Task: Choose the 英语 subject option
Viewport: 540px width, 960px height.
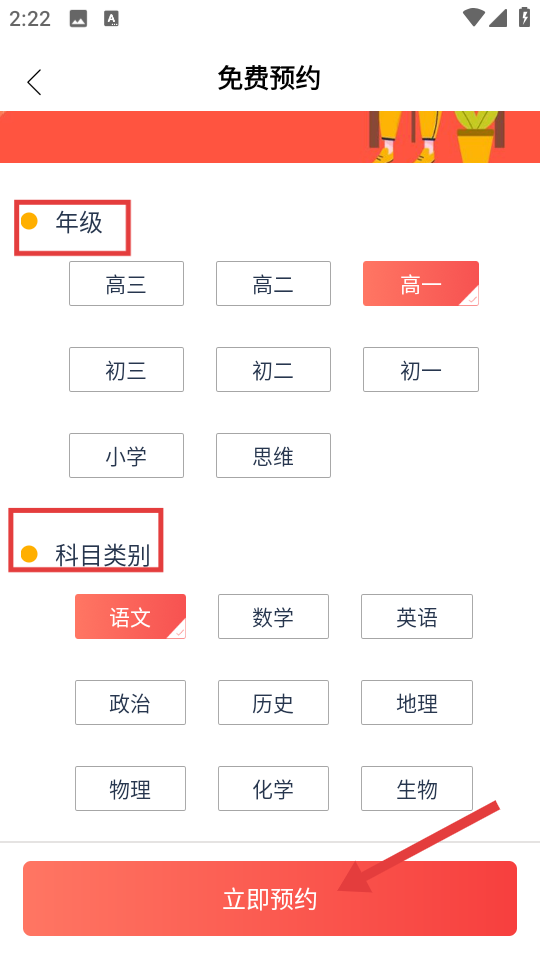Action: tap(417, 617)
